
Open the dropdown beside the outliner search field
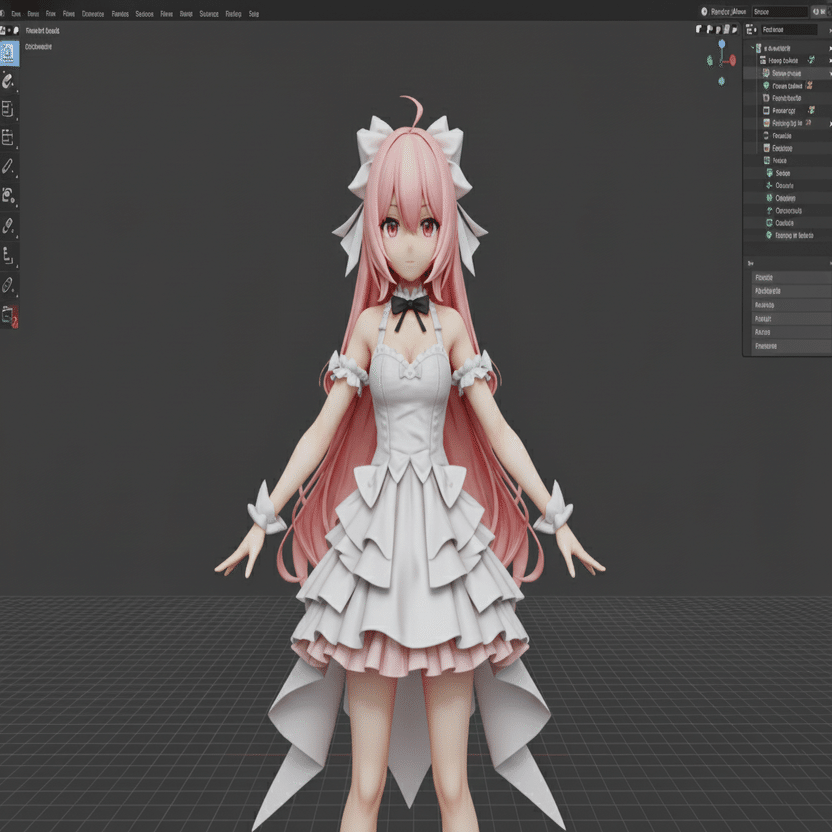point(829,30)
